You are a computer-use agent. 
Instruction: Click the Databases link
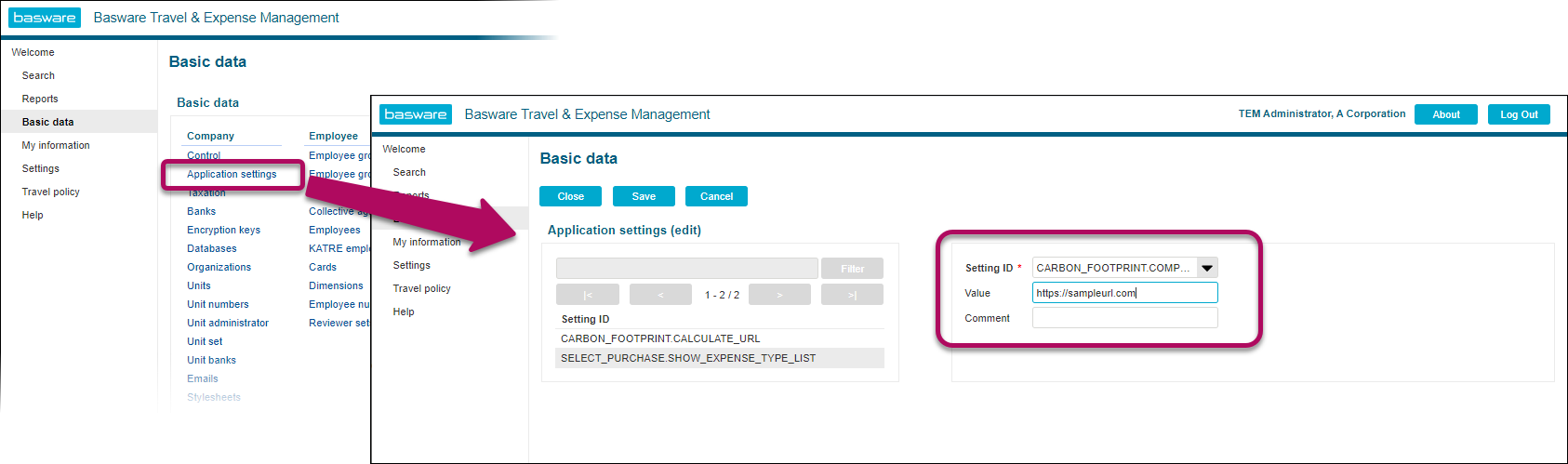211,248
